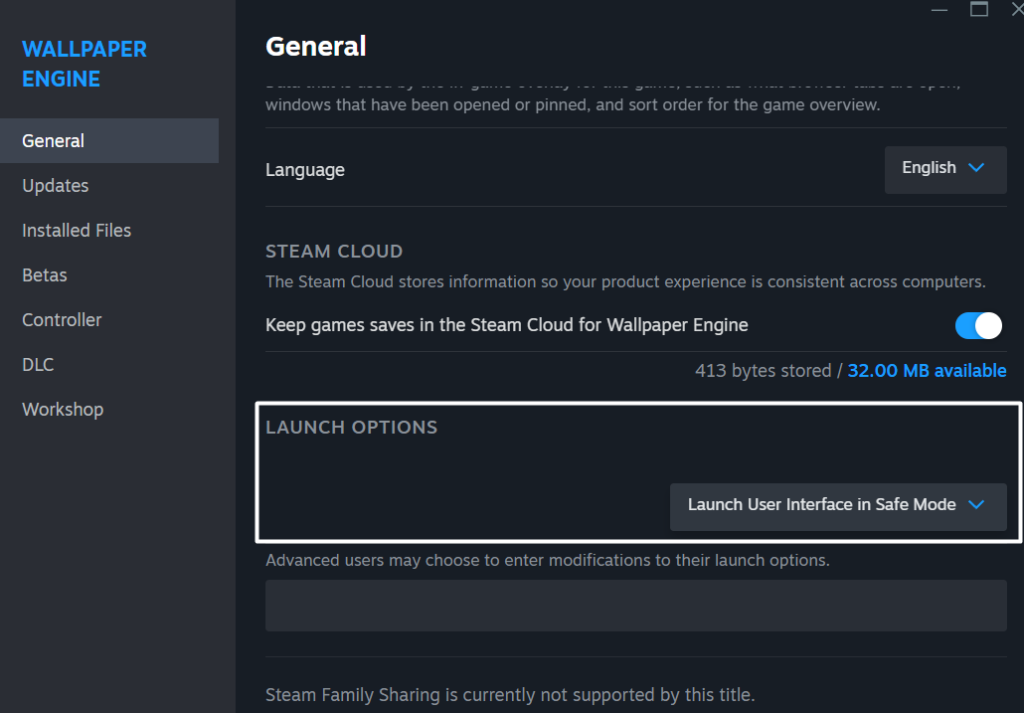1024x713 pixels.
Task: Select DLC in the sidebar
Action: coord(38,365)
